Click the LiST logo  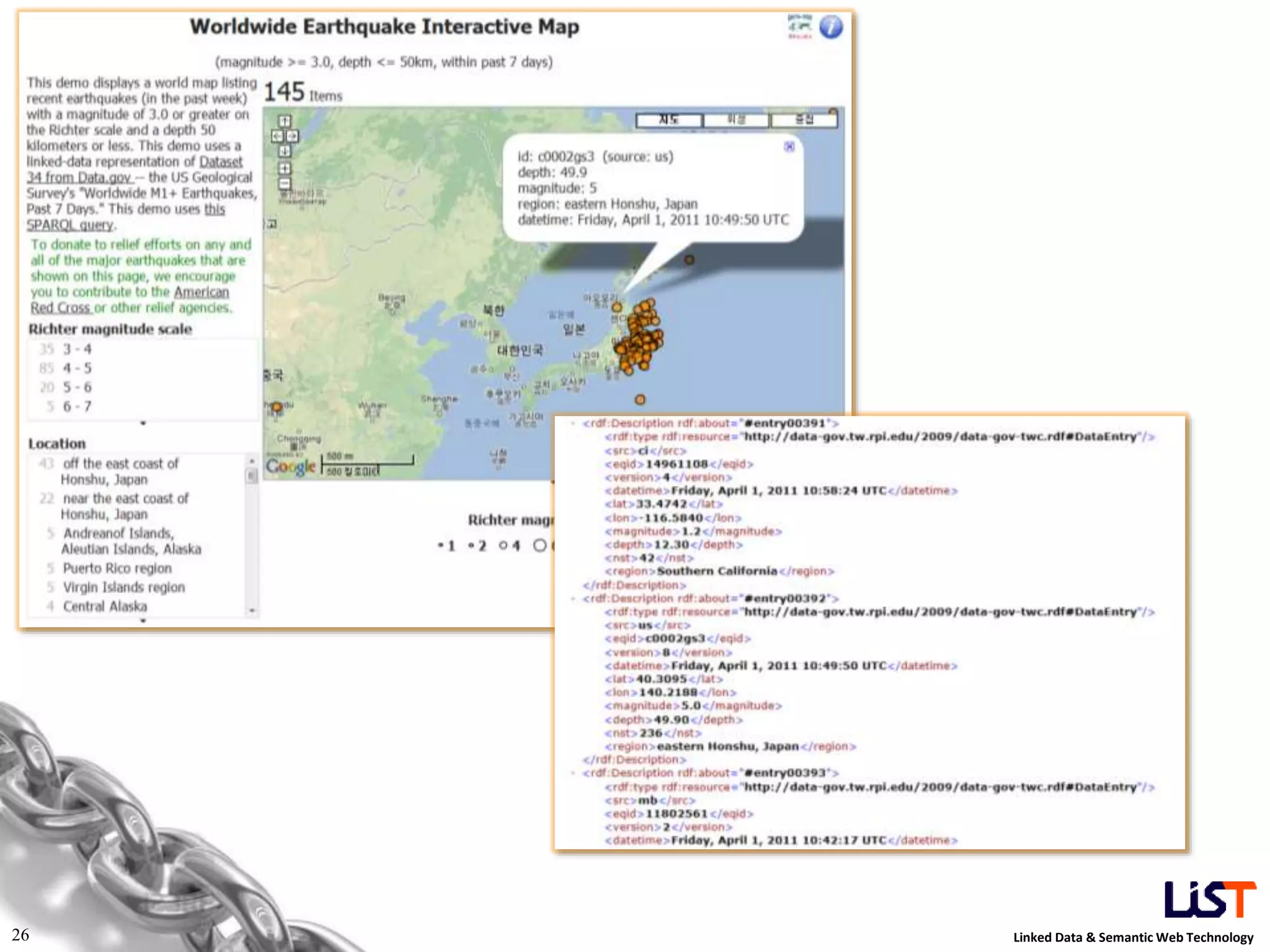pos(1209,899)
